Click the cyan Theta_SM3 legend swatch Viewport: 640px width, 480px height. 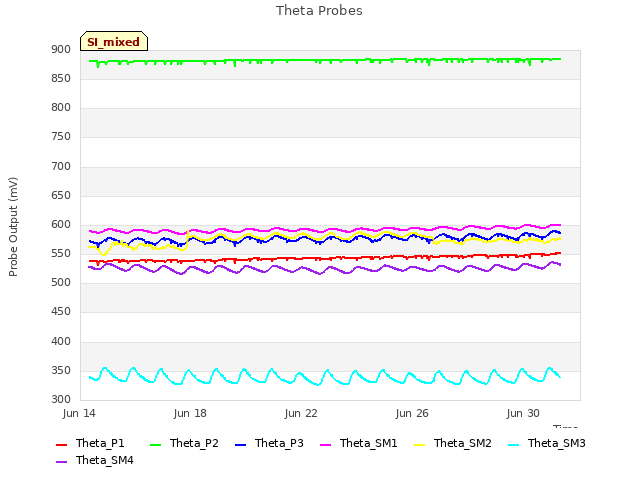pos(513,444)
